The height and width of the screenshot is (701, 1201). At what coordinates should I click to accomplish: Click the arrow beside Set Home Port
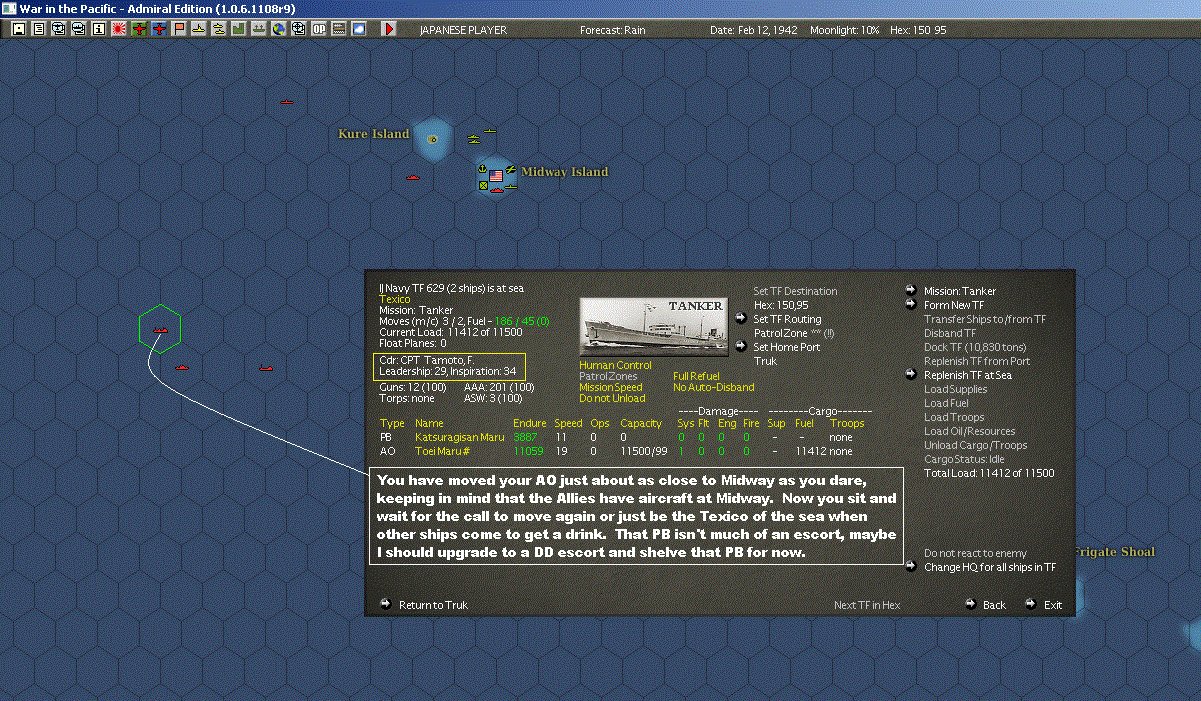coord(741,346)
